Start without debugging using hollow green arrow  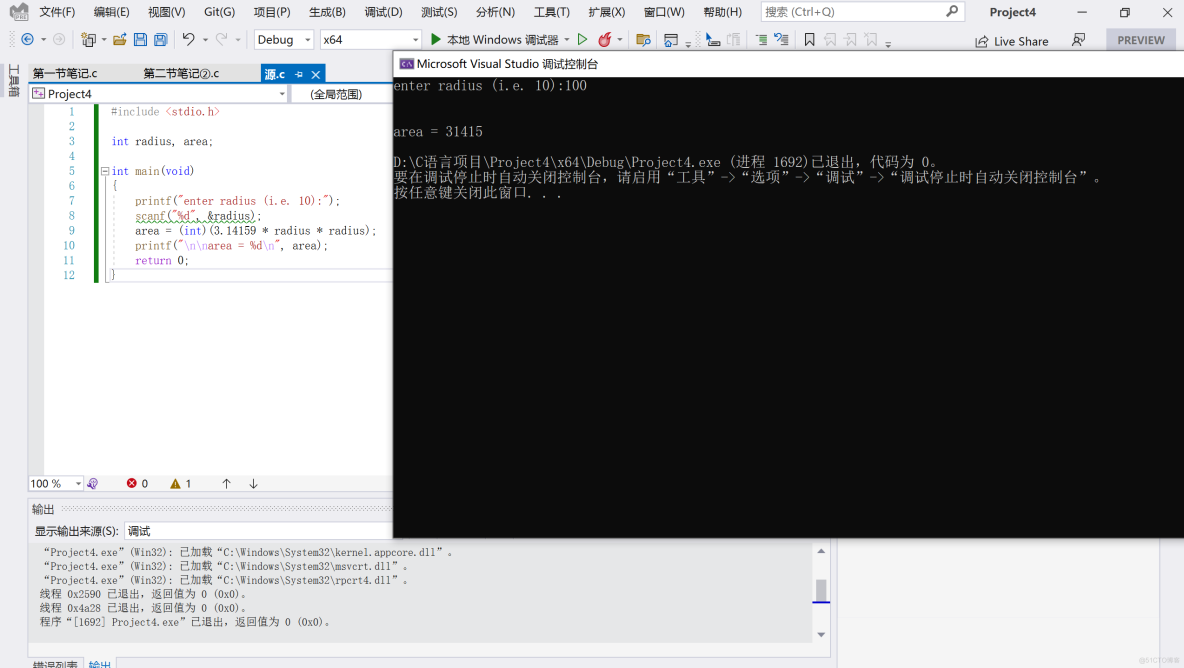(582, 39)
